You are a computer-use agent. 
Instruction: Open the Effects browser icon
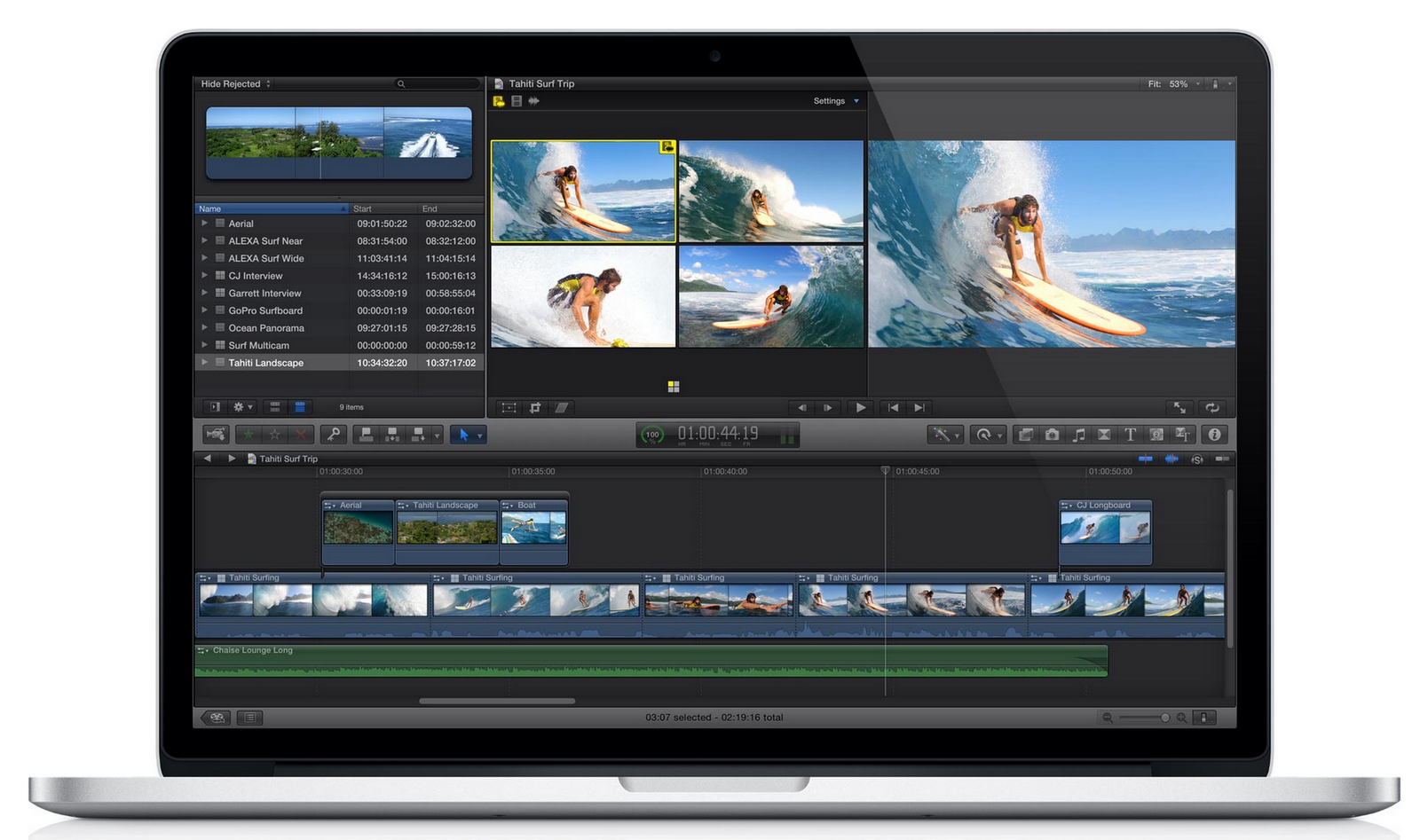[x=1025, y=435]
